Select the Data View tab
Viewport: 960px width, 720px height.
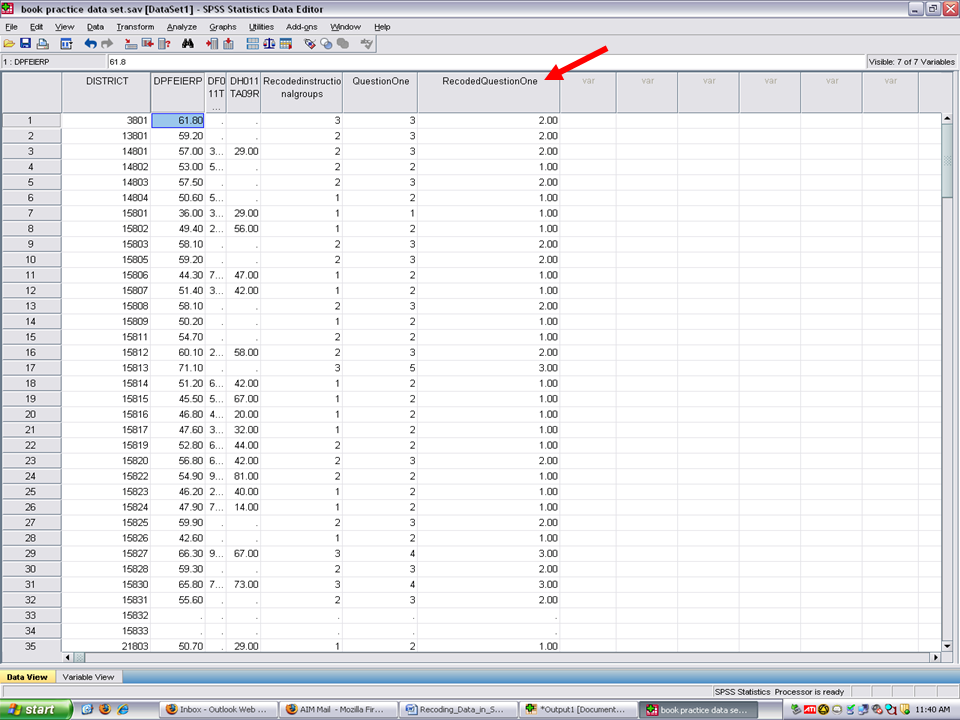click(27, 677)
